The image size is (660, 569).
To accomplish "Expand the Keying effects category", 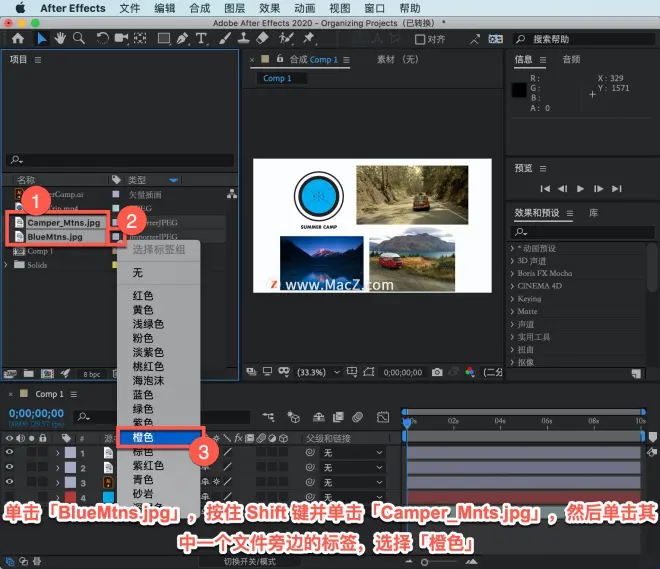I will point(512,299).
